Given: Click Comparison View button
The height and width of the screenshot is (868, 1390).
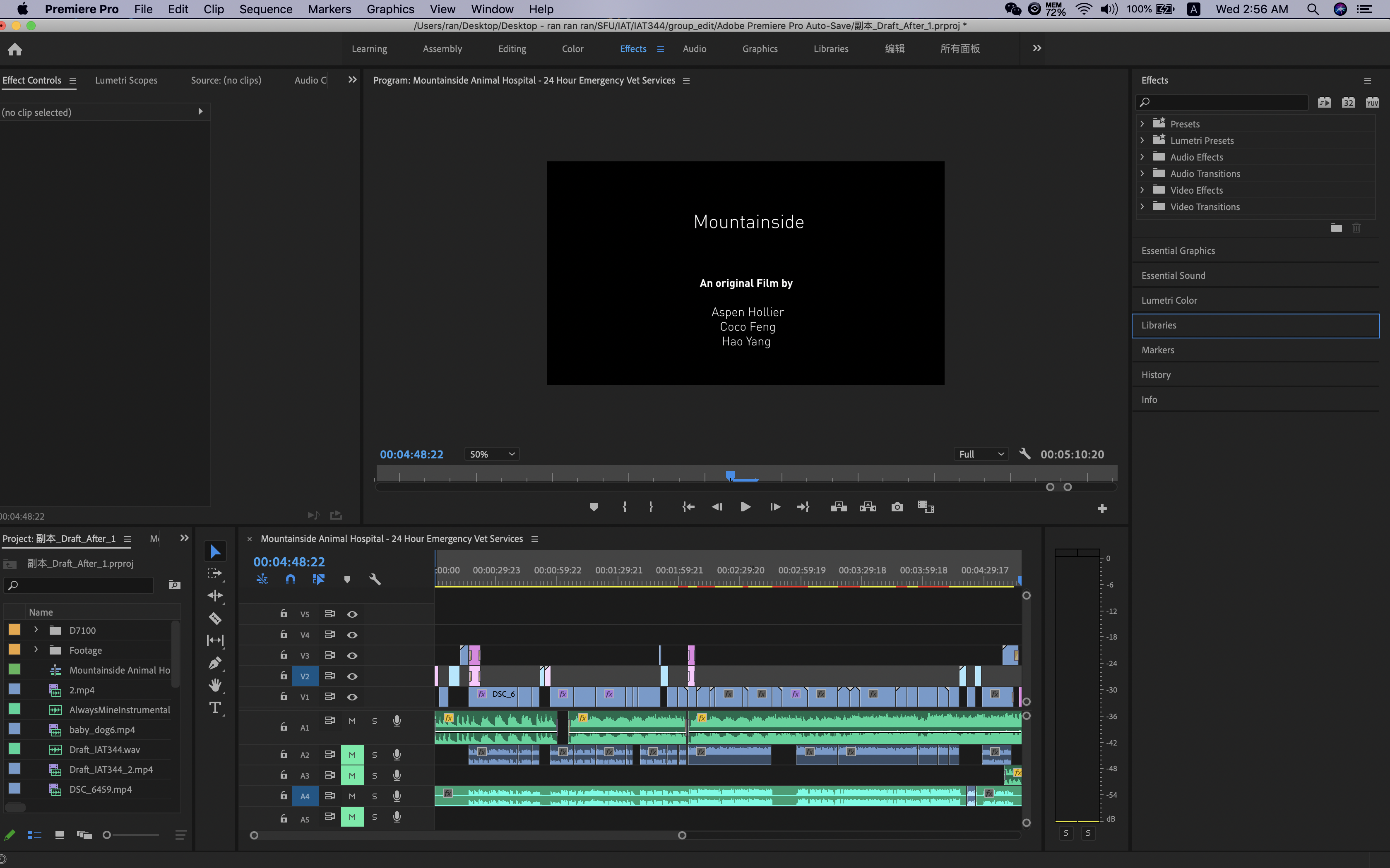Looking at the screenshot, I should [x=926, y=507].
